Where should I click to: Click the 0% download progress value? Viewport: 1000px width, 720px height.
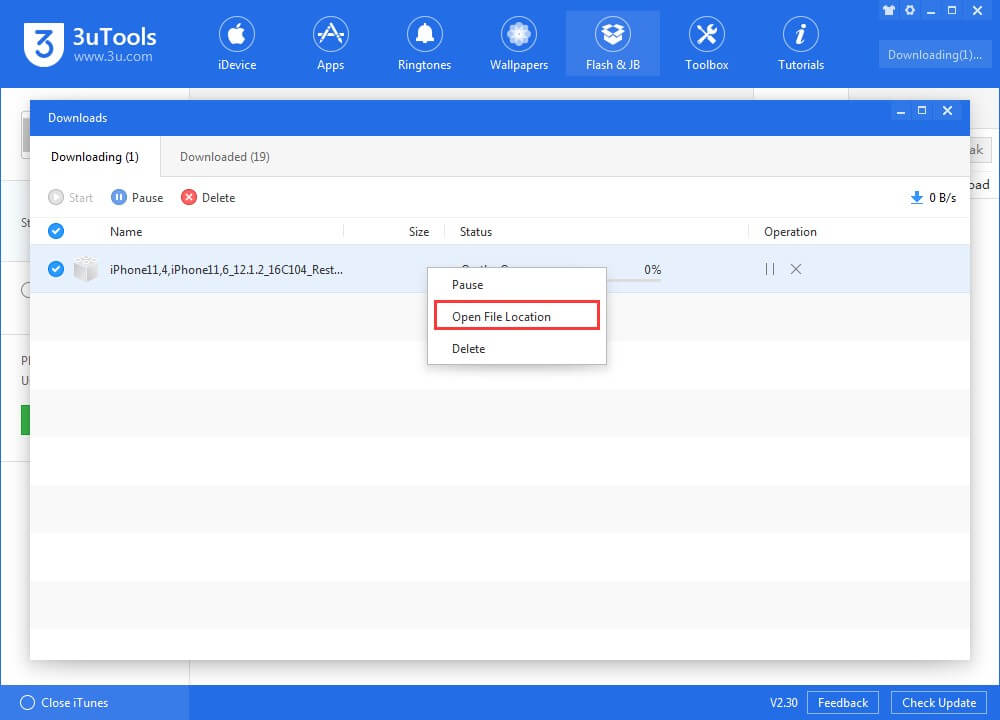(652, 269)
